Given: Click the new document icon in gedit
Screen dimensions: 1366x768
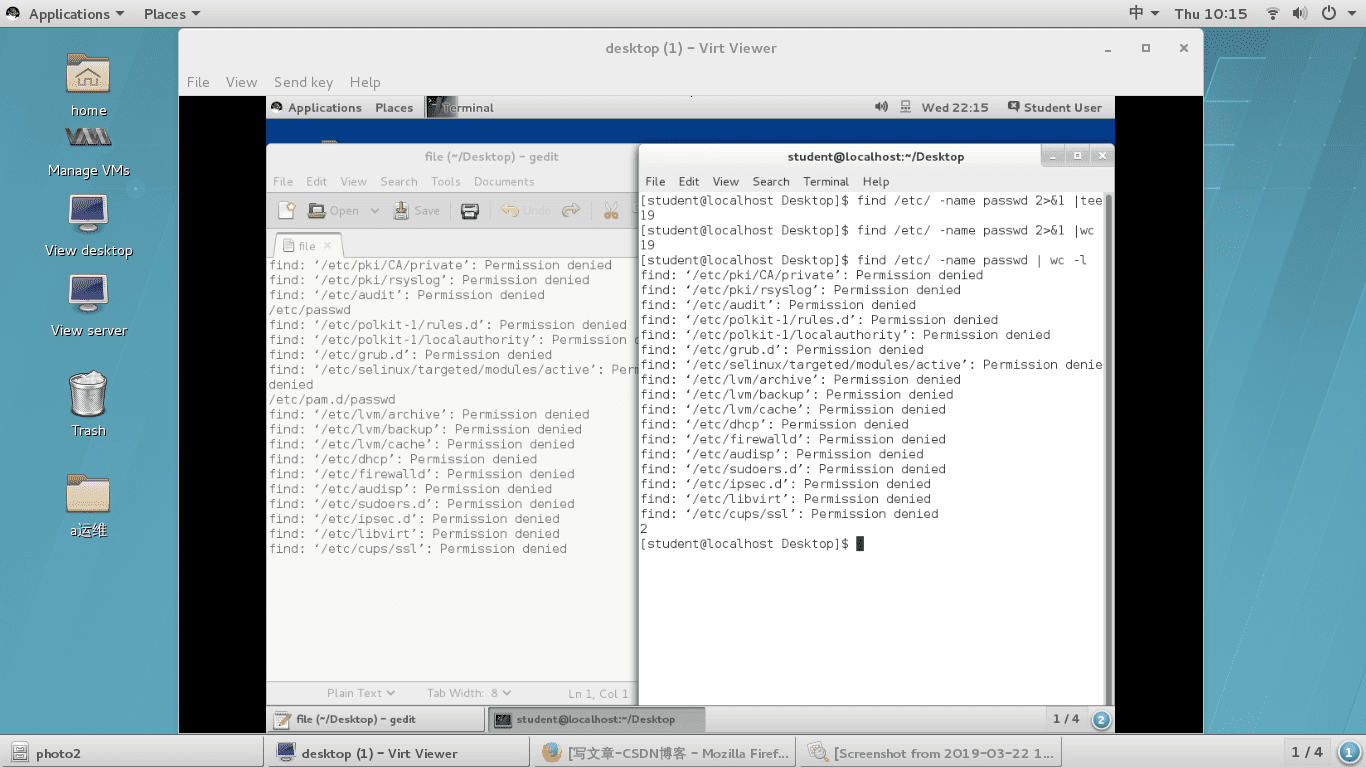Looking at the screenshot, I should click(x=287, y=210).
